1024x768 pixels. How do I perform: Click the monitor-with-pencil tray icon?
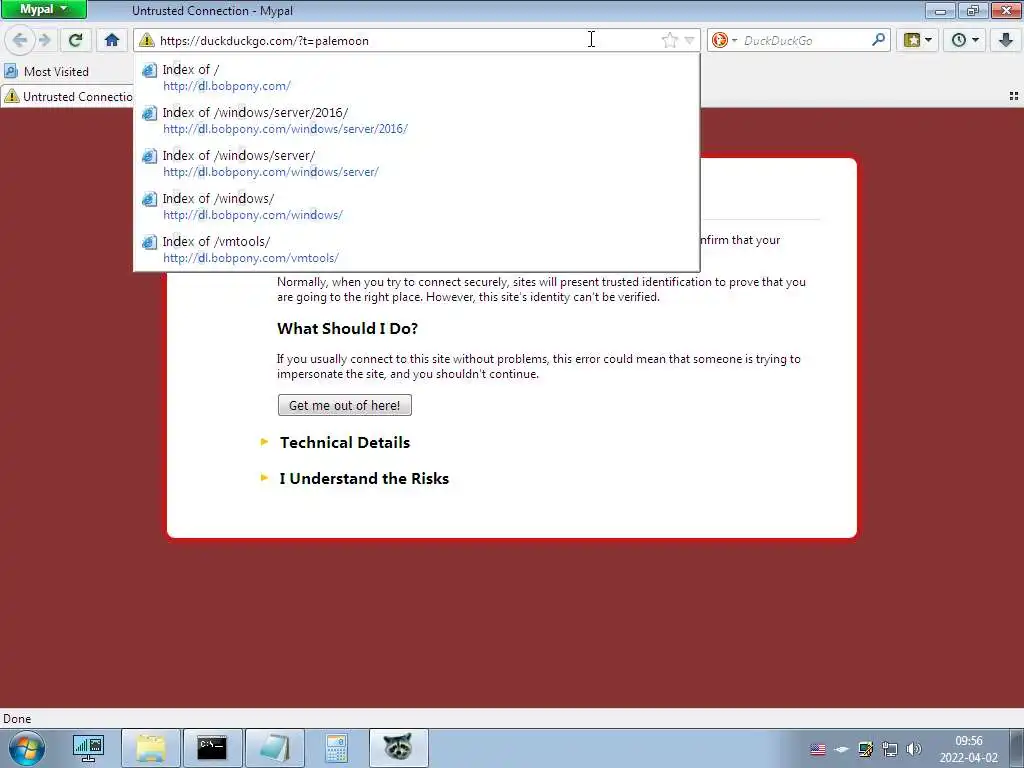click(866, 749)
